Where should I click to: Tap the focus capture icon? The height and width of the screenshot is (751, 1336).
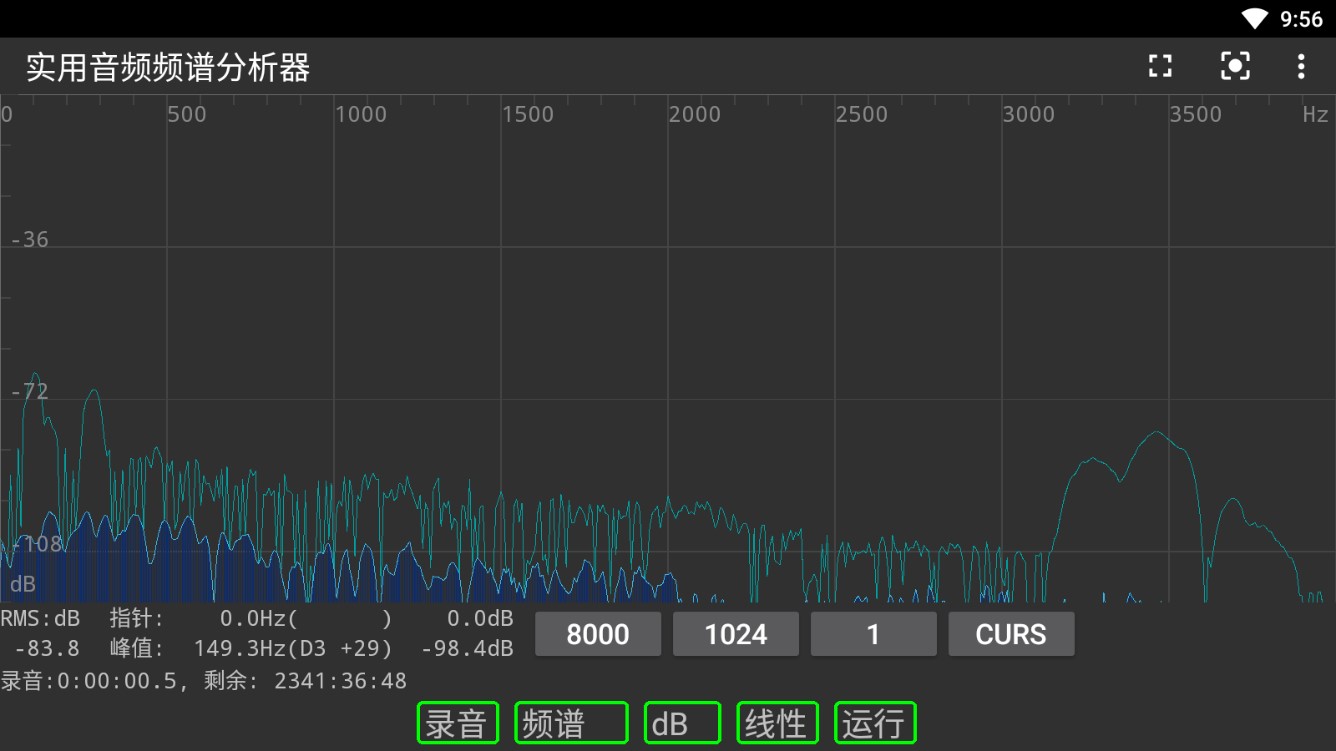[1235, 67]
